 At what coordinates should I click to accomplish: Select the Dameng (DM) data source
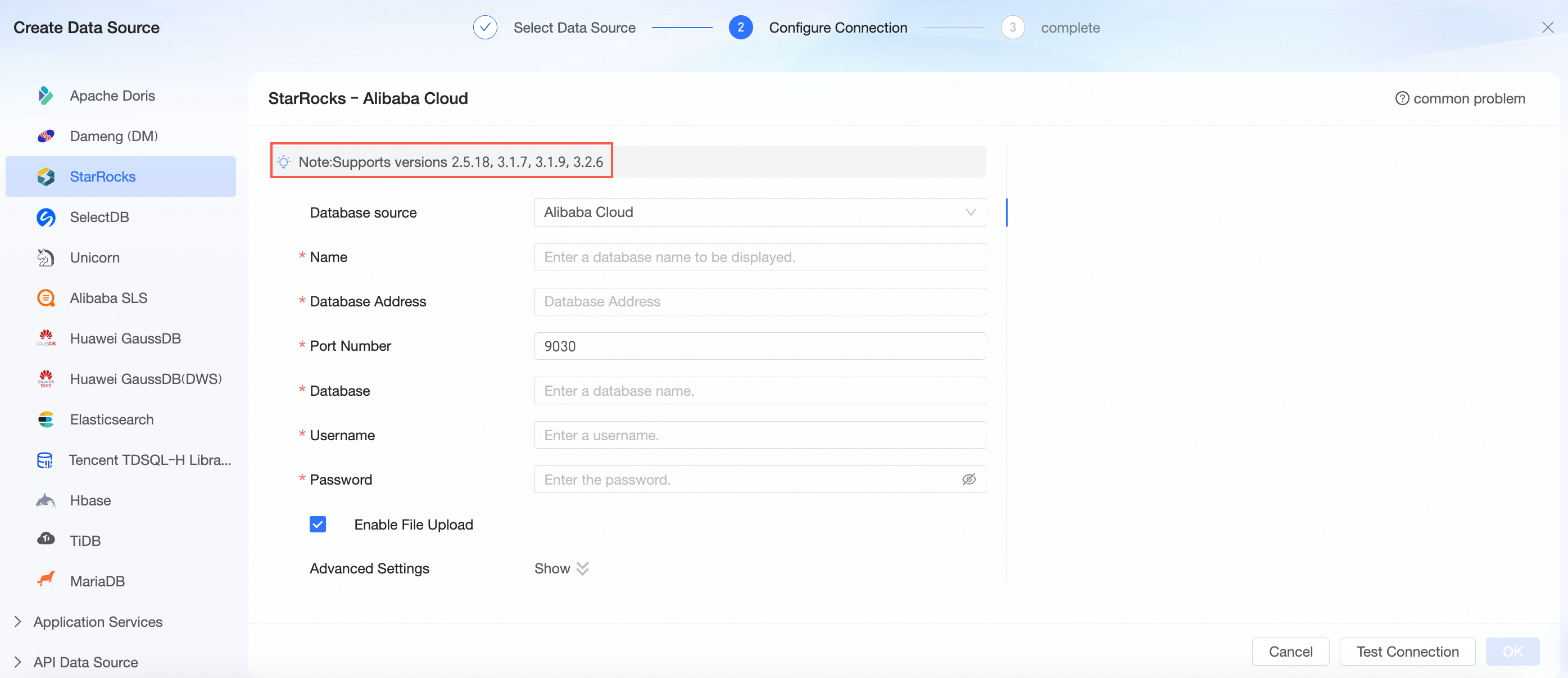click(x=113, y=135)
